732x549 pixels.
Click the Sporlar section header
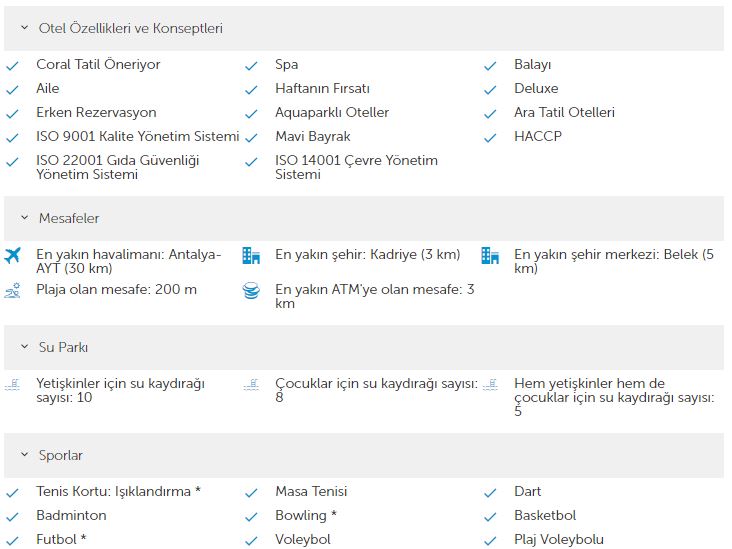[x=364, y=455]
